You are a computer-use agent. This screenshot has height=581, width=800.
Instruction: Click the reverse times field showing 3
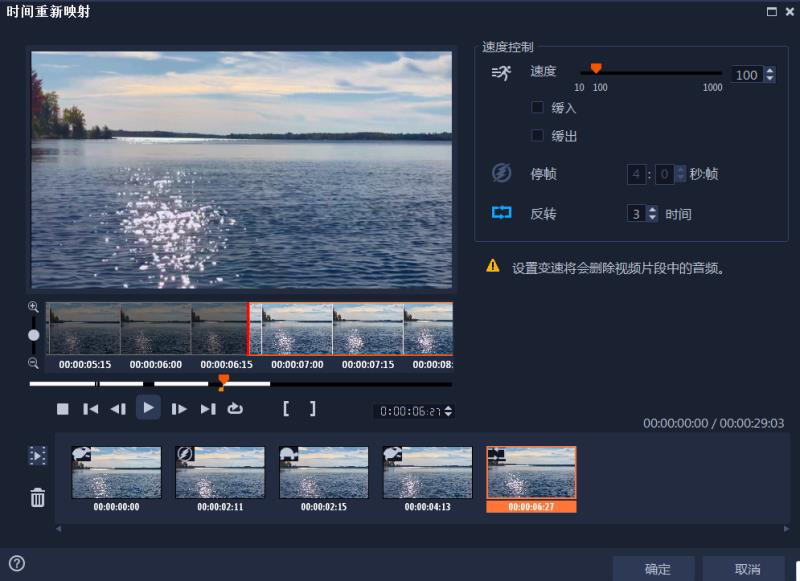coord(636,214)
